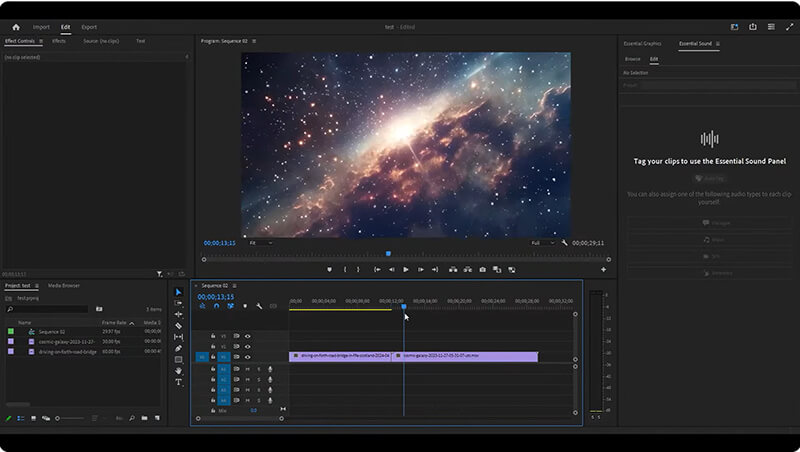Select the Pen tool
This screenshot has width=800, height=452.
[x=178, y=348]
